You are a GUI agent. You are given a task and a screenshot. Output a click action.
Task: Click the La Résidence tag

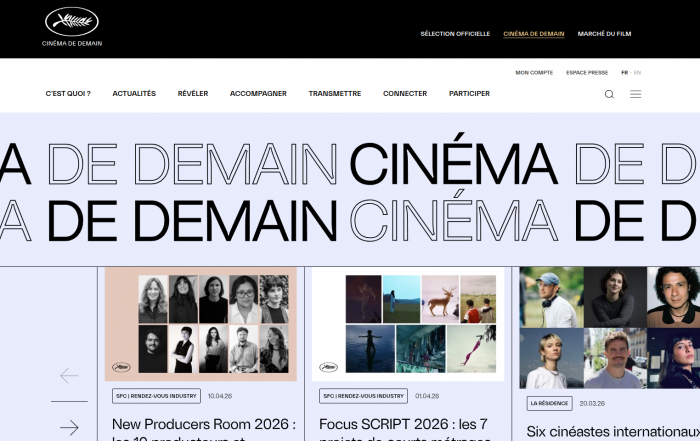(x=549, y=403)
